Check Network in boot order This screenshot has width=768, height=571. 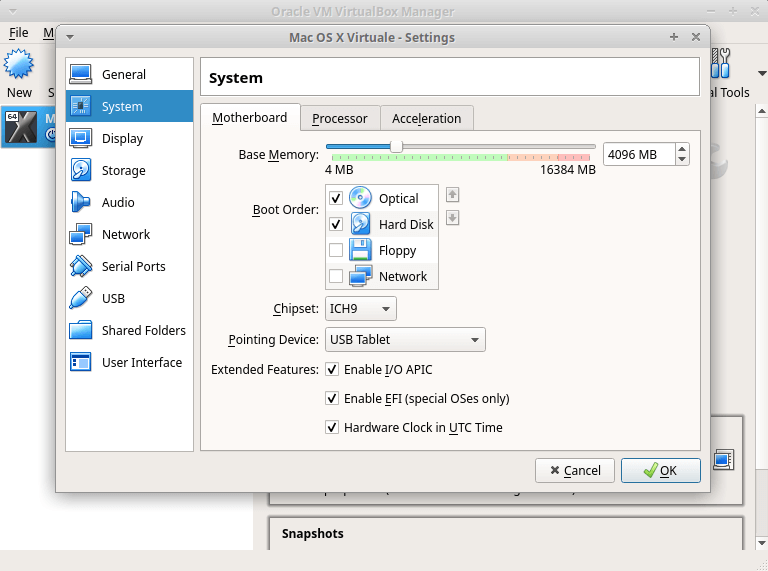336,276
